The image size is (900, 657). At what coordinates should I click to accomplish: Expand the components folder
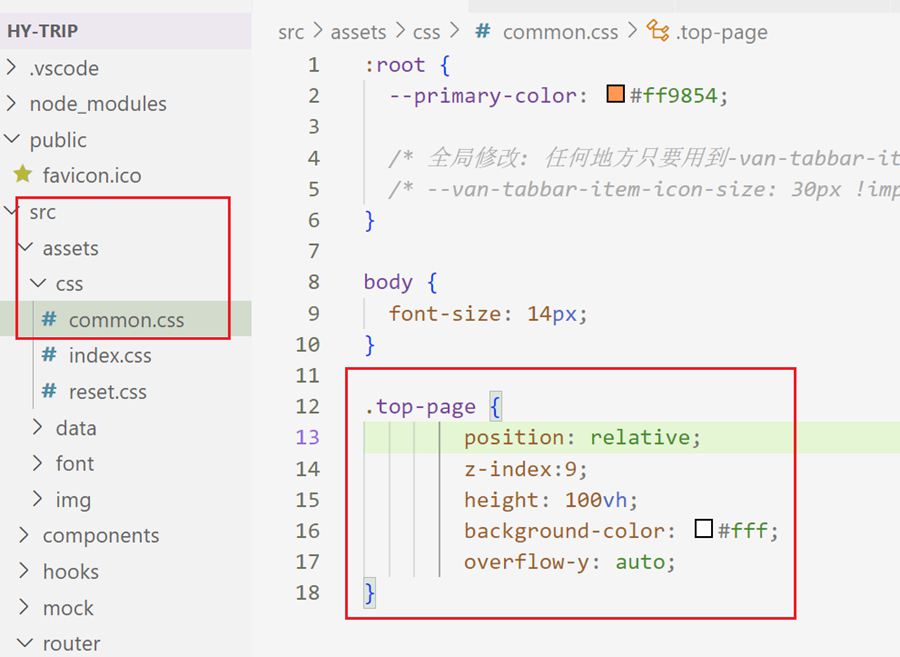[x=25, y=536]
